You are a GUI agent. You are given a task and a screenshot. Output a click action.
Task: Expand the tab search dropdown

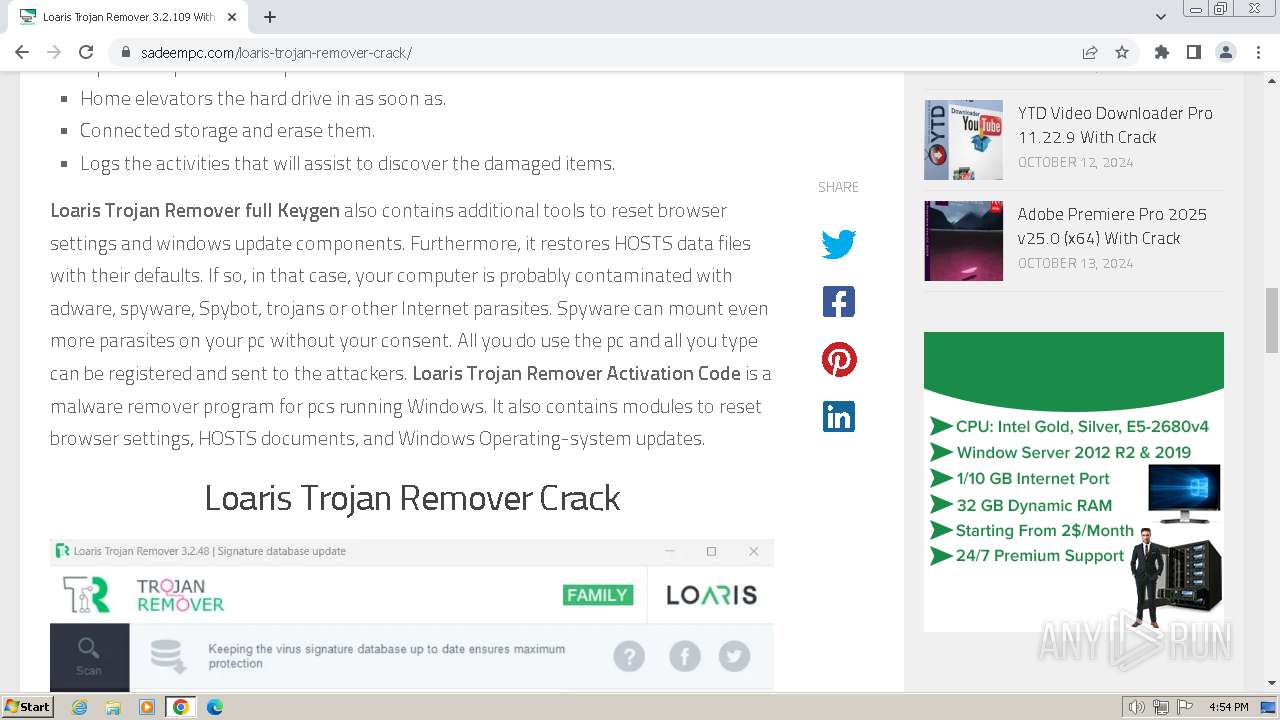click(x=1160, y=17)
